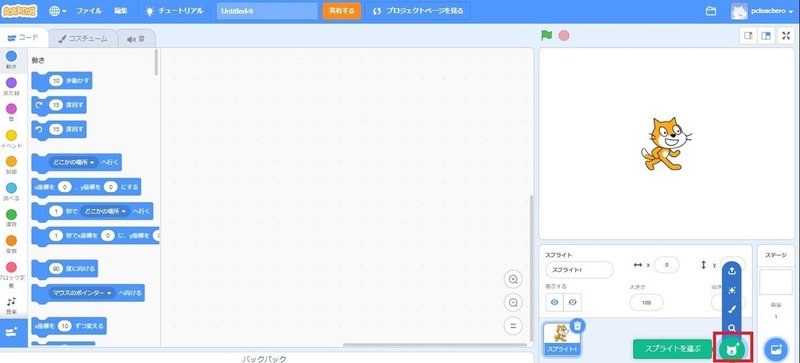
Task: Select the 動き blue category circle
Action: coord(11,56)
